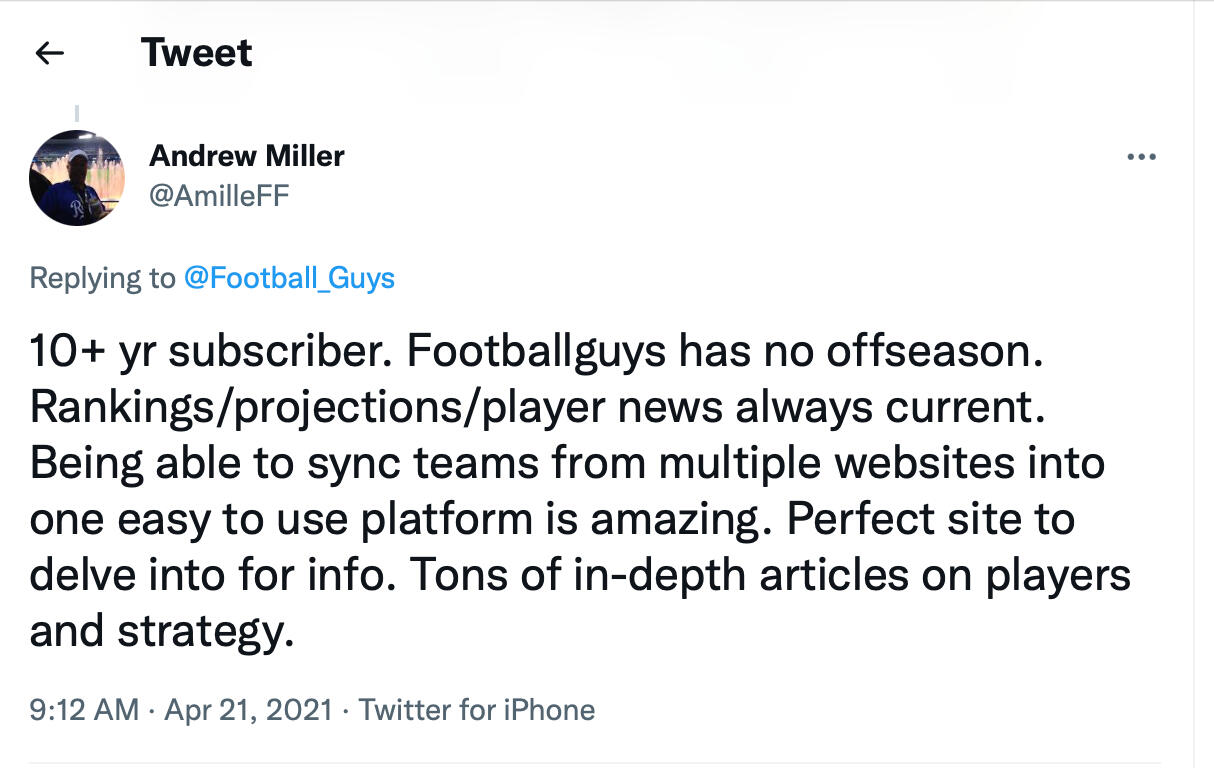
Task: Click the back arrow icon
Action: (x=49, y=53)
